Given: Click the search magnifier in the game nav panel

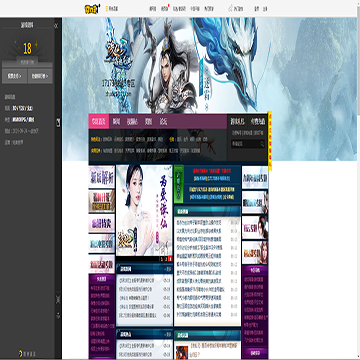Looking at the screenshot, I should pos(262,144).
